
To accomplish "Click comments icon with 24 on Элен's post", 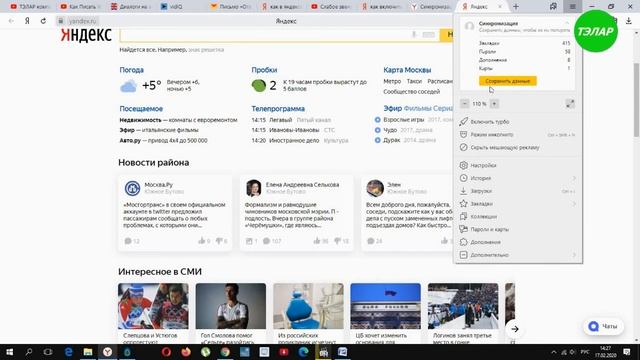I will point(371,241).
